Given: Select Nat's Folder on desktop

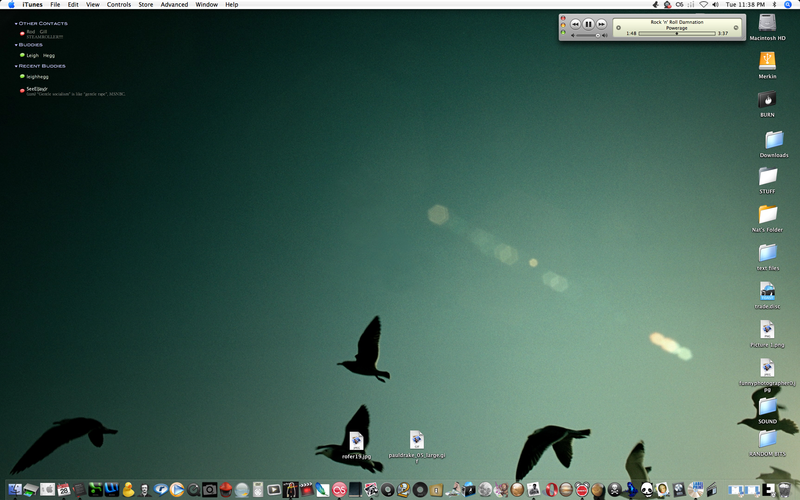Looking at the screenshot, I should 767,214.
